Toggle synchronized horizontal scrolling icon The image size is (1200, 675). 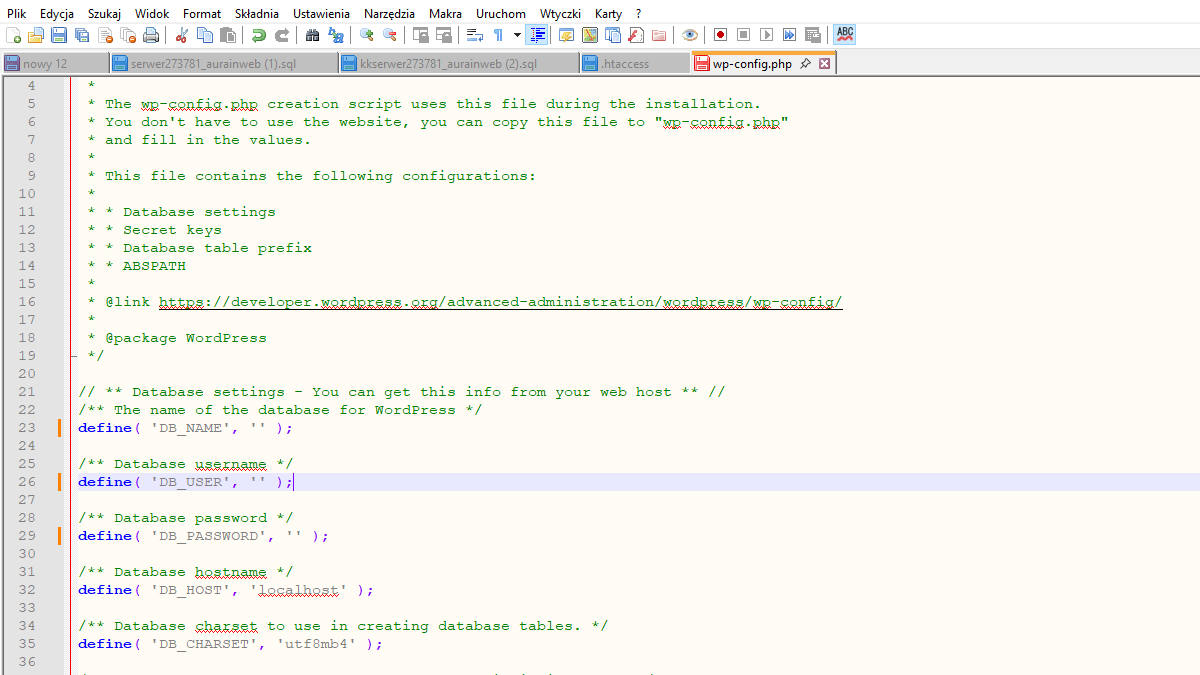443,35
